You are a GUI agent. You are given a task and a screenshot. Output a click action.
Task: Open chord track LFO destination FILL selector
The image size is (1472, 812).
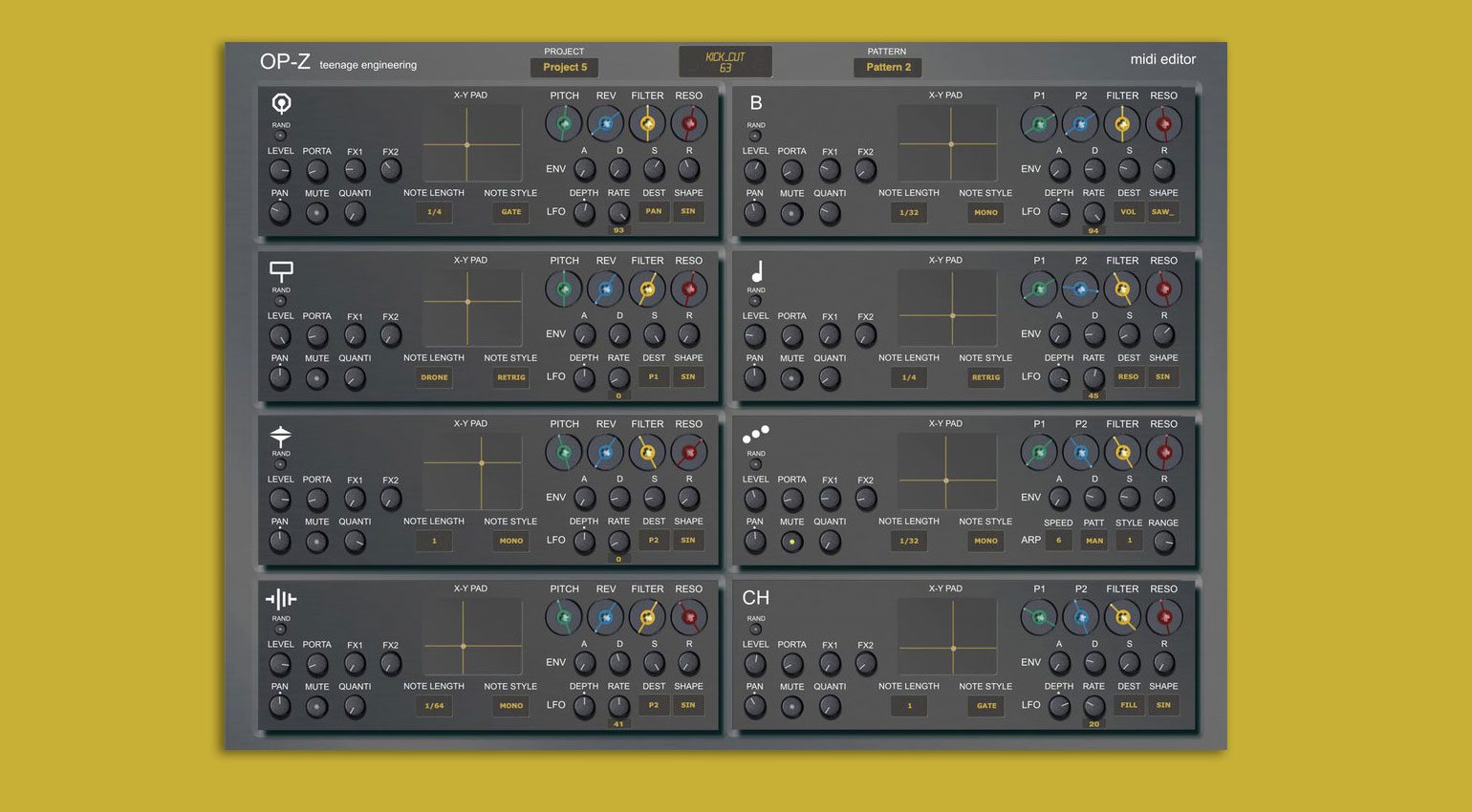(x=1129, y=705)
